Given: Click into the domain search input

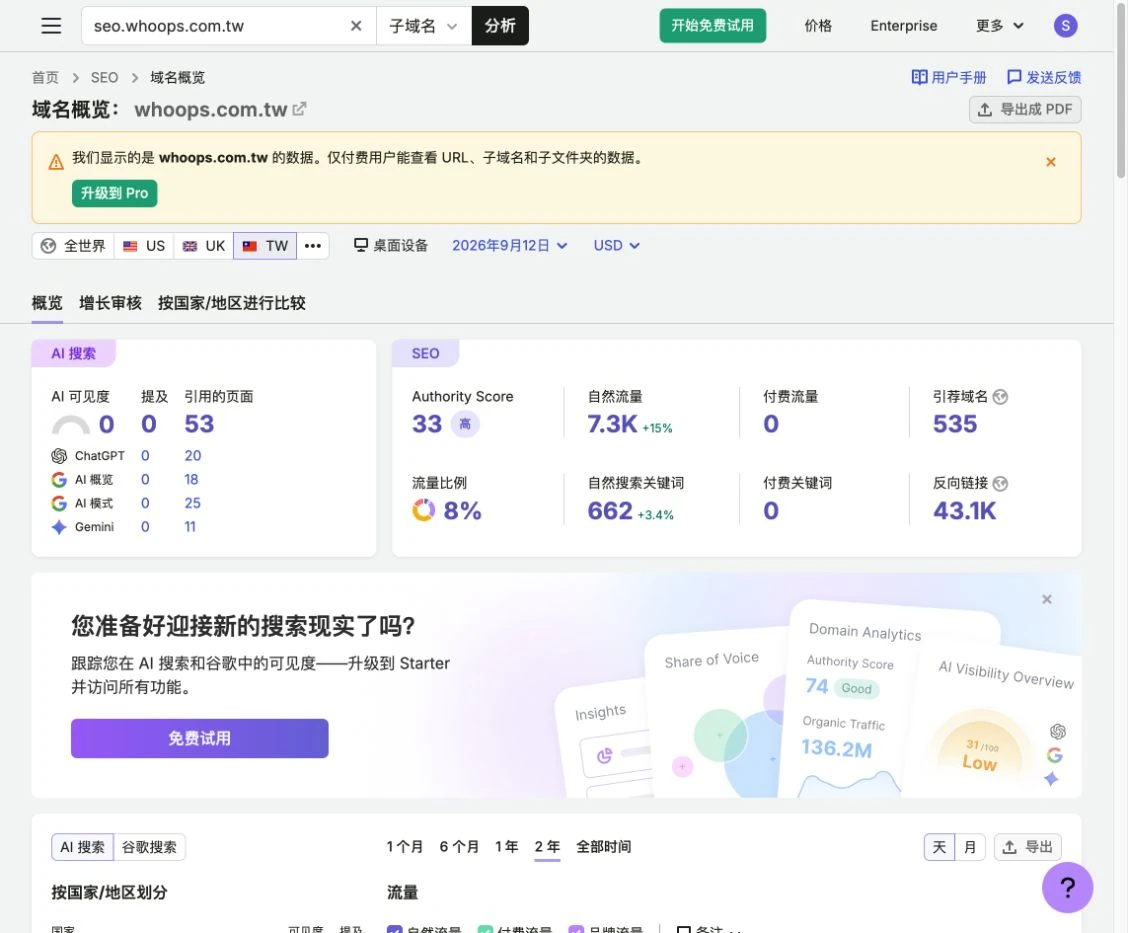Looking at the screenshot, I should point(216,26).
